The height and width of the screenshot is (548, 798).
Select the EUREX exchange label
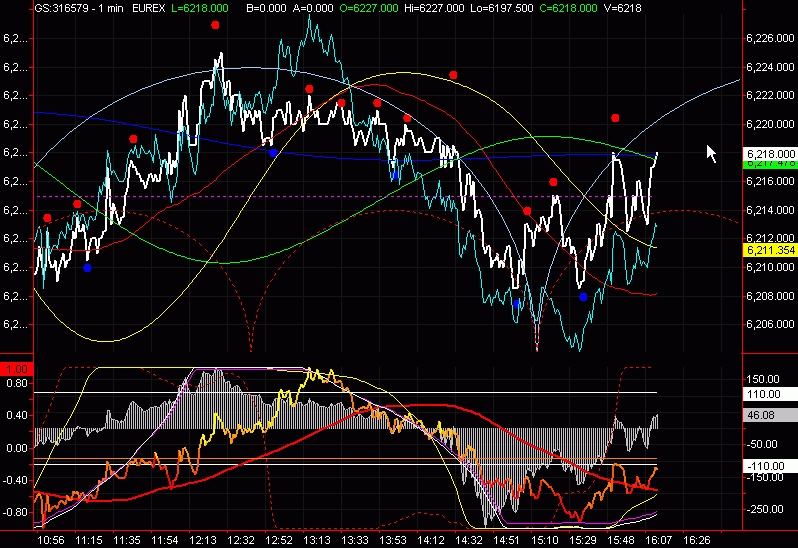(x=149, y=8)
